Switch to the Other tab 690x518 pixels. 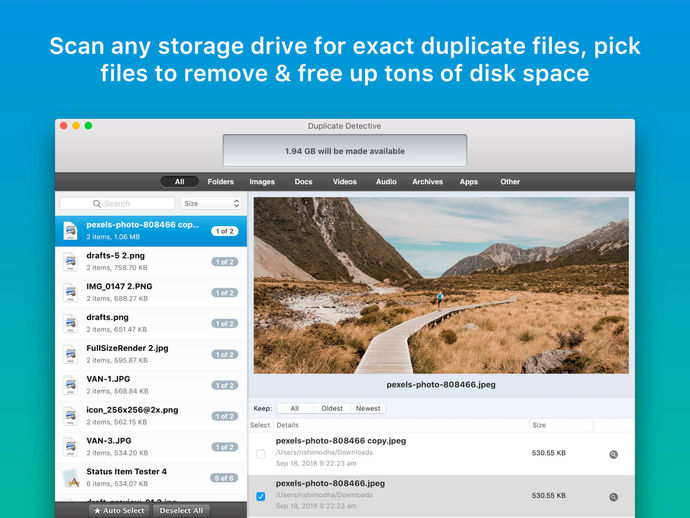pos(510,181)
